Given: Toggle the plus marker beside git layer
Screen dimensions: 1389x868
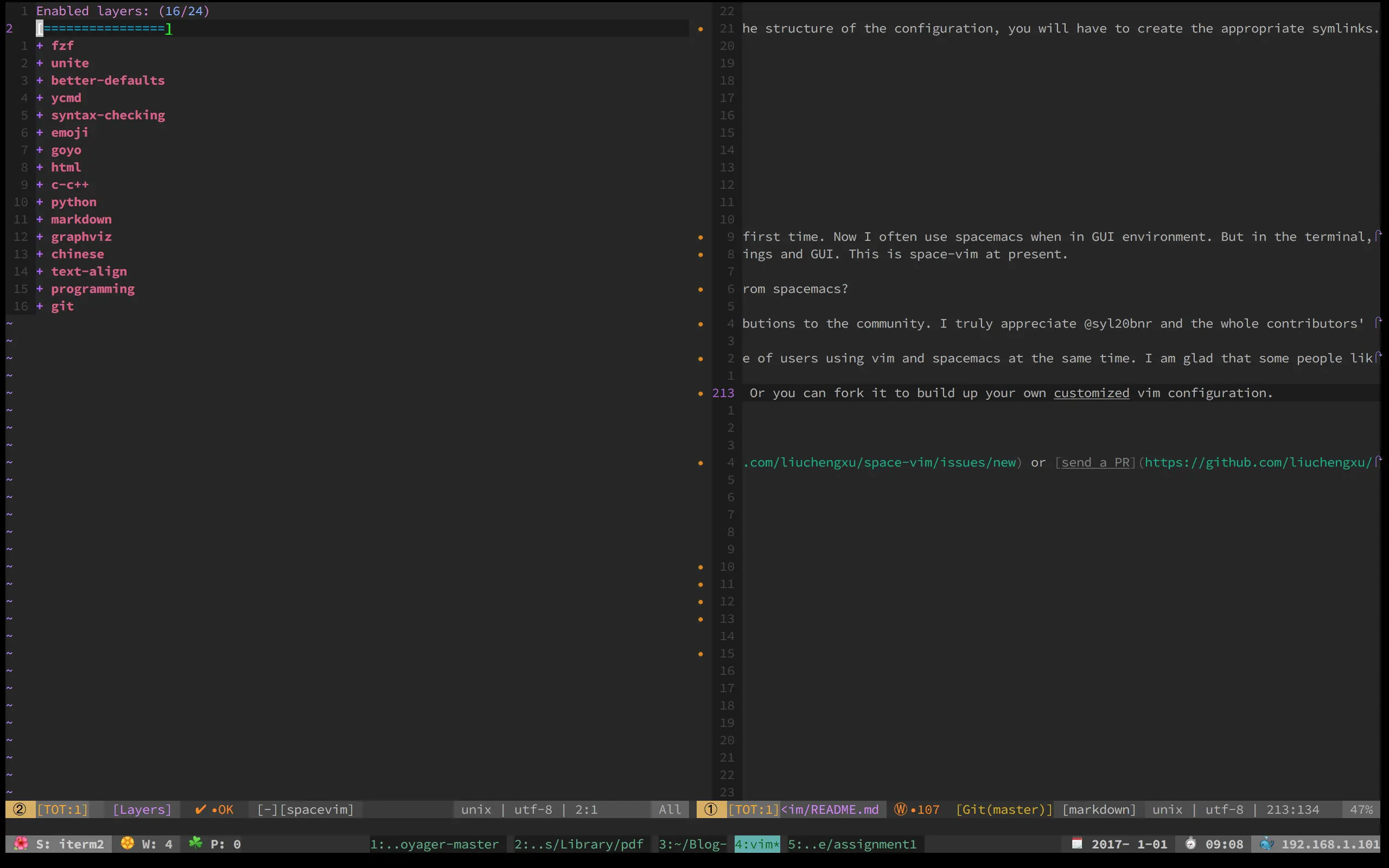Looking at the screenshot, I should (40, 306).
